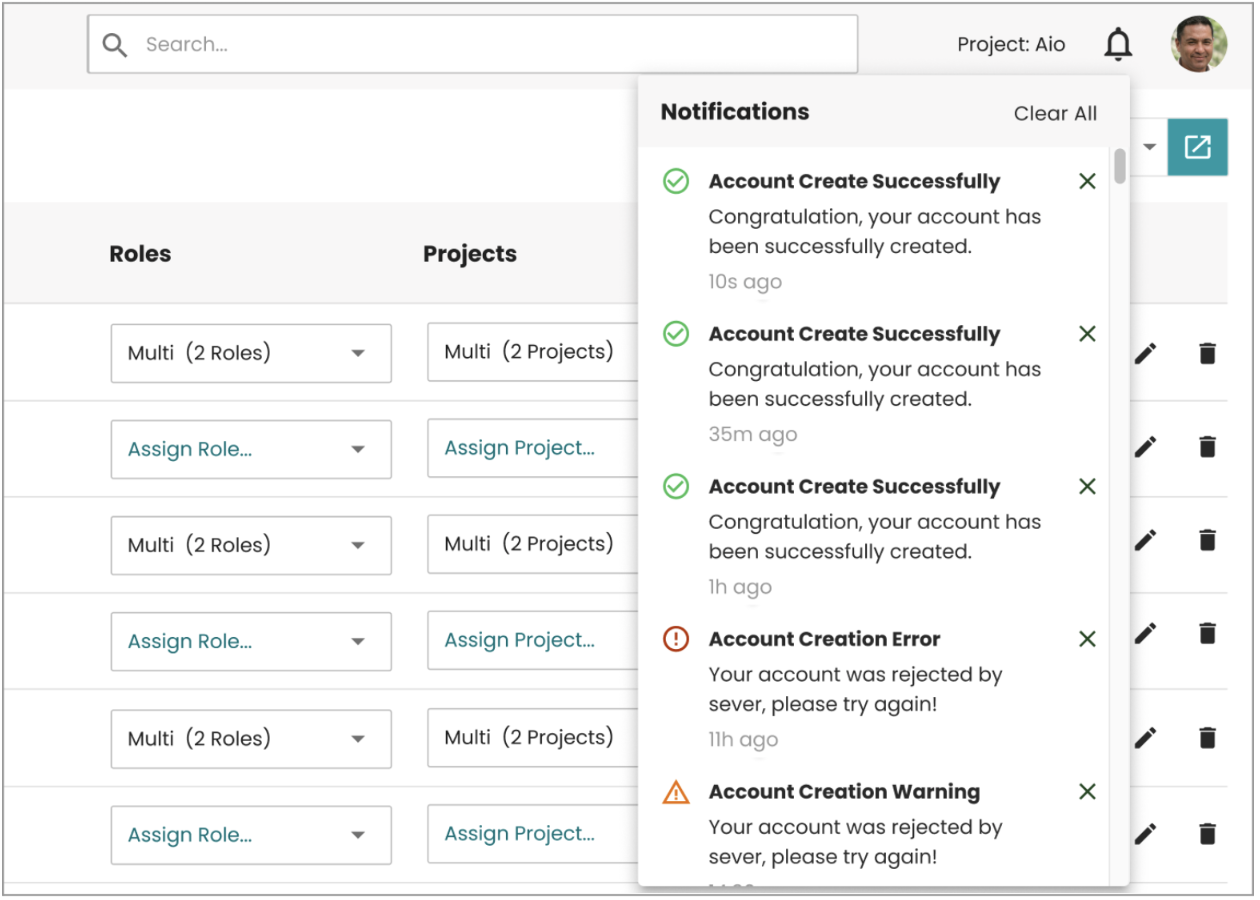Close the Account Creation Warning notification
This screenshot has width=1260, height=900.
[x=1087, y=792]
